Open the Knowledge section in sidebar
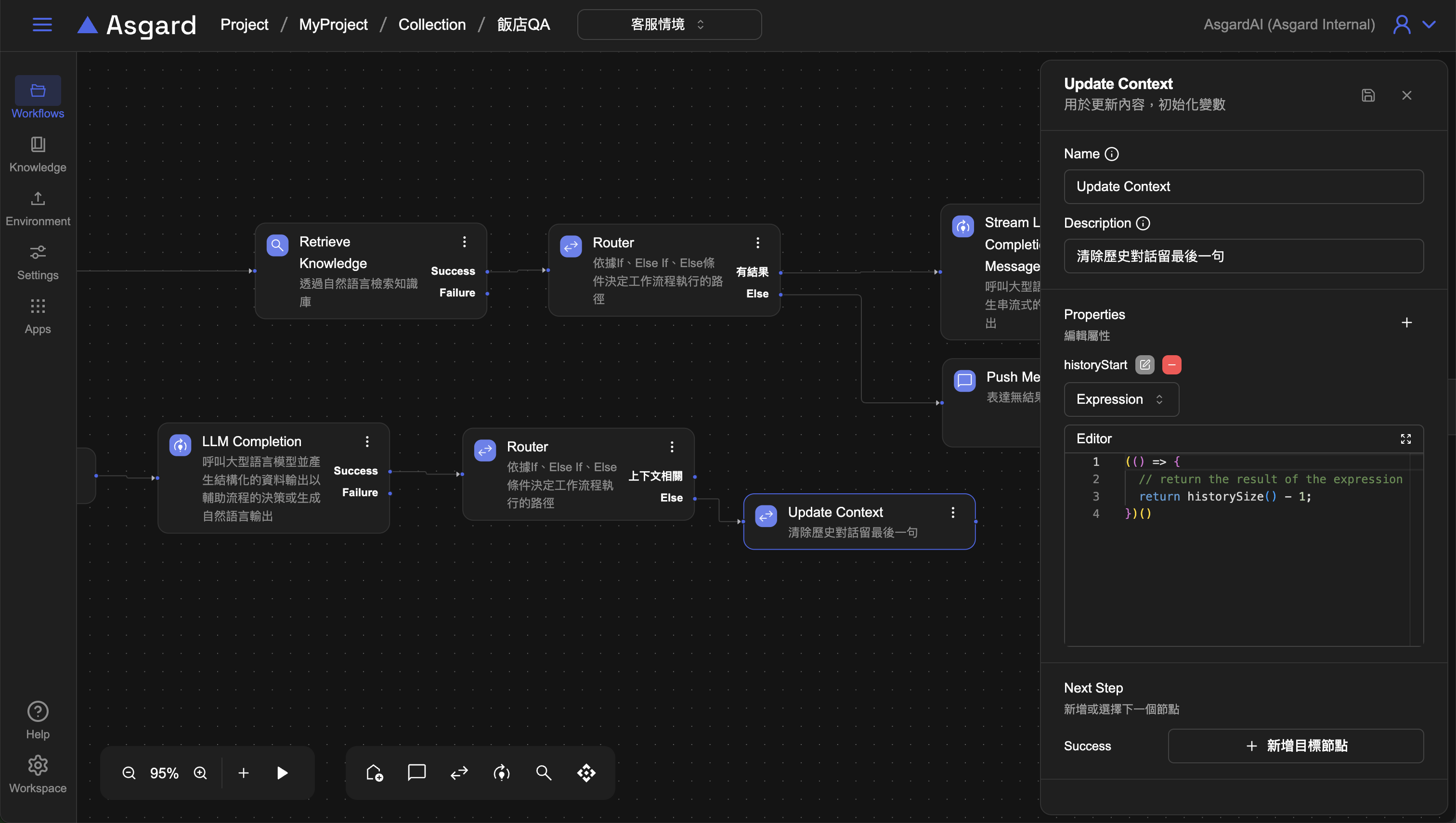This screenshot has width=1456, height=823. [38, 154]
